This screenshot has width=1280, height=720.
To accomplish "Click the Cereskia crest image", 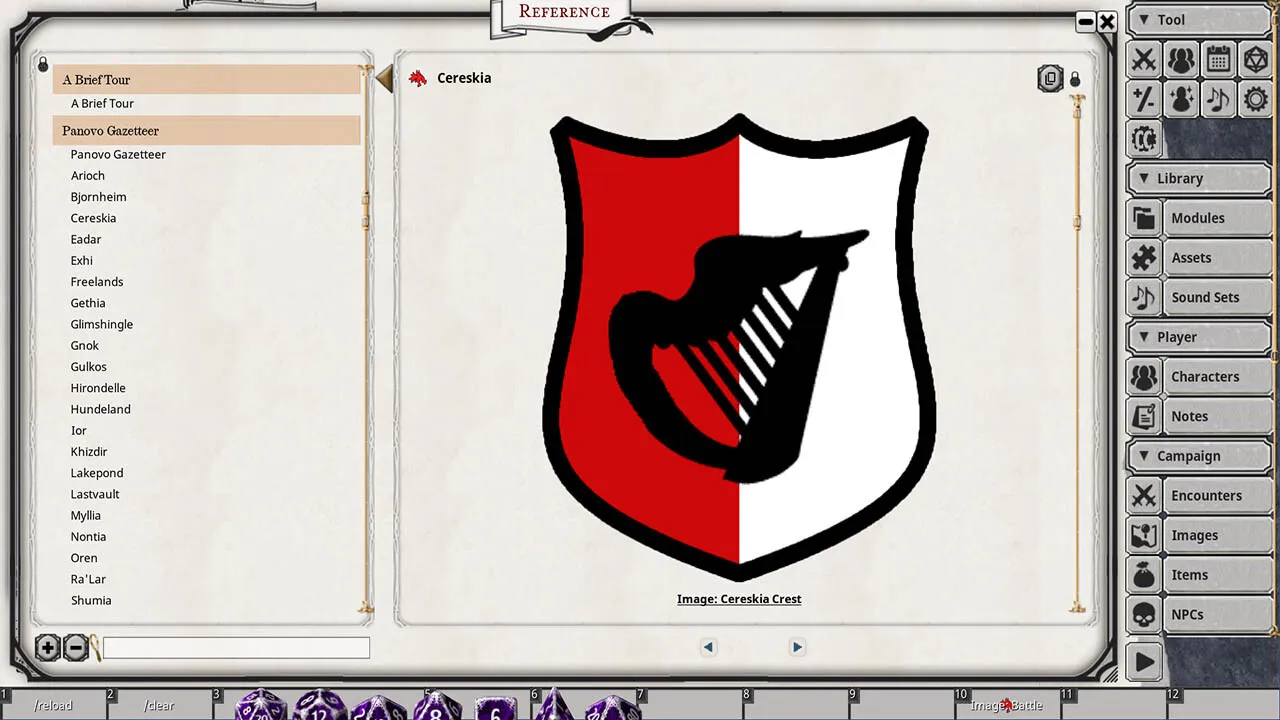I will 739,347.
